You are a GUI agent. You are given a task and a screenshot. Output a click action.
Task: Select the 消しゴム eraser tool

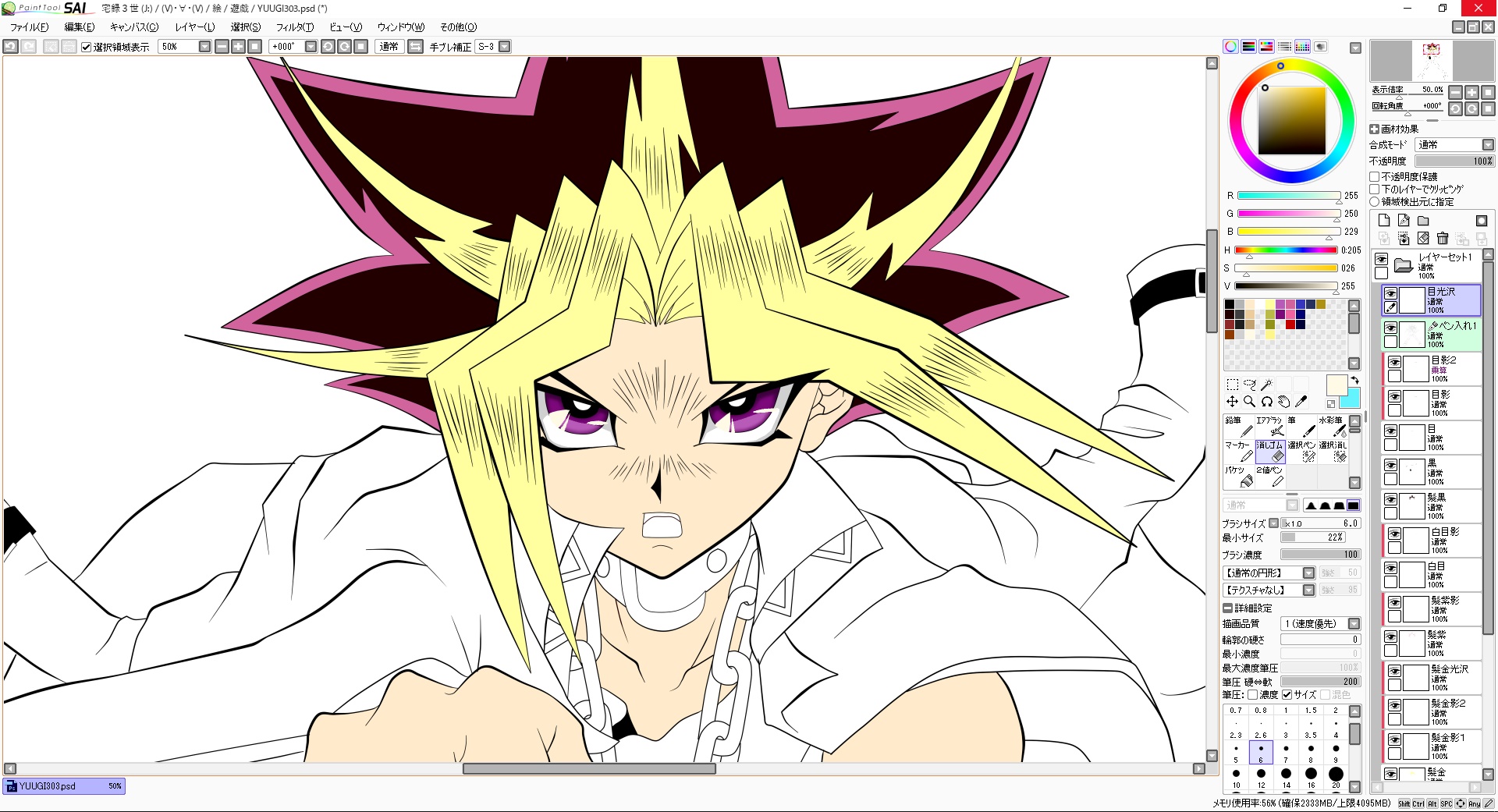tap(1269, 451)
